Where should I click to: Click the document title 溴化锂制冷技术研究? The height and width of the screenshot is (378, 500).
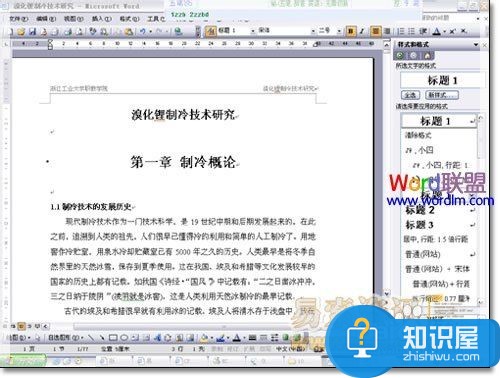183,115
